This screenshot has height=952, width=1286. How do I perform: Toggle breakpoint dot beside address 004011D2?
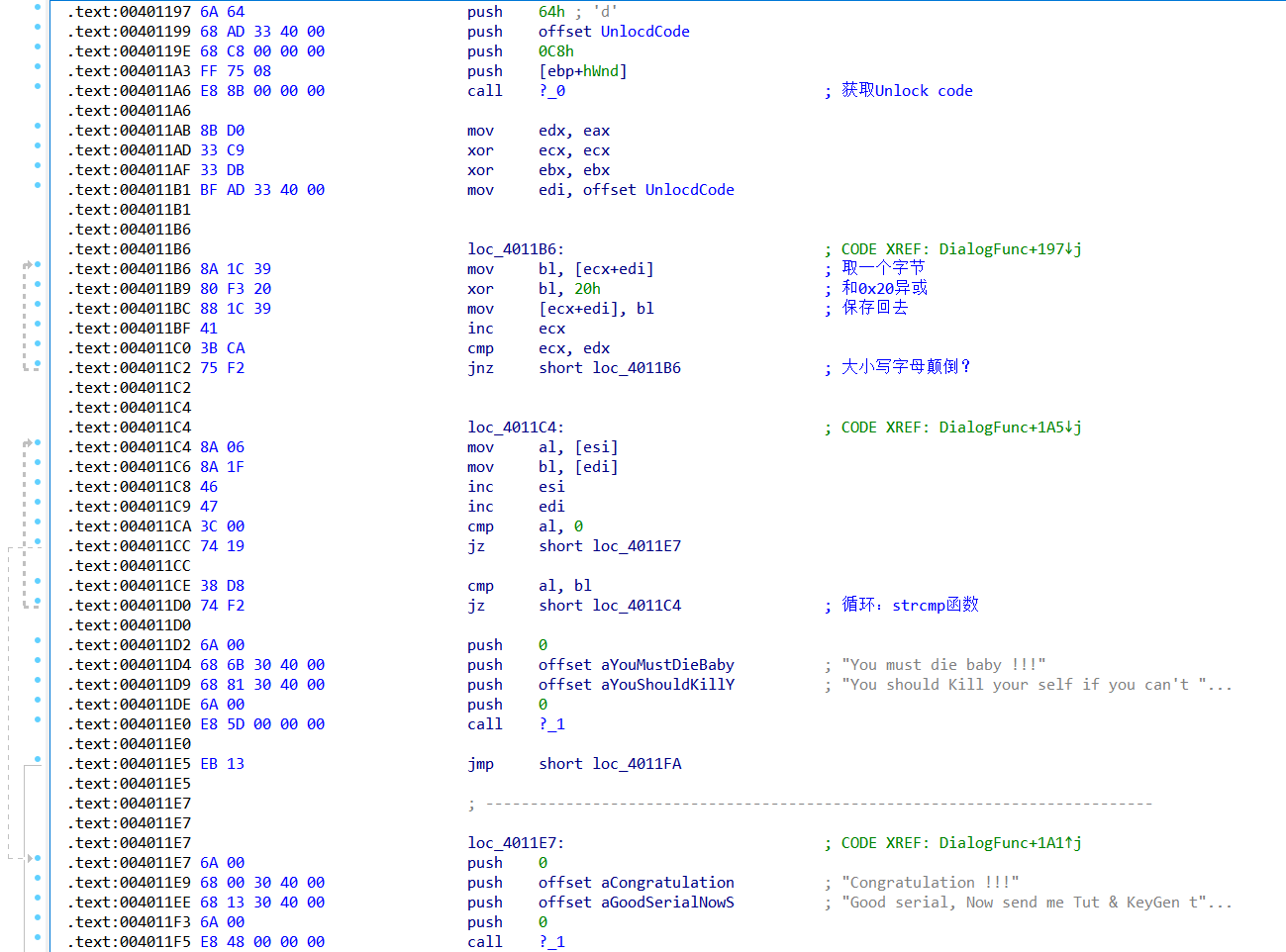point(38,641)
